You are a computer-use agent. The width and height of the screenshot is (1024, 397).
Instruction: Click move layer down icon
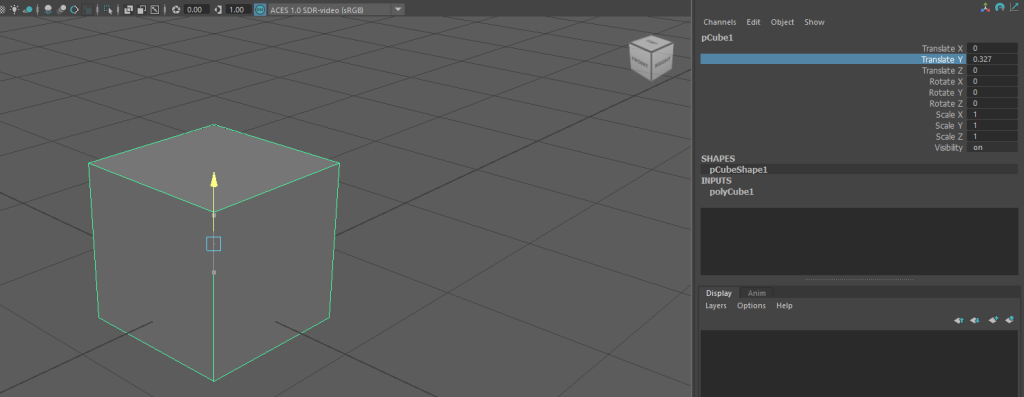click(974, 320)
